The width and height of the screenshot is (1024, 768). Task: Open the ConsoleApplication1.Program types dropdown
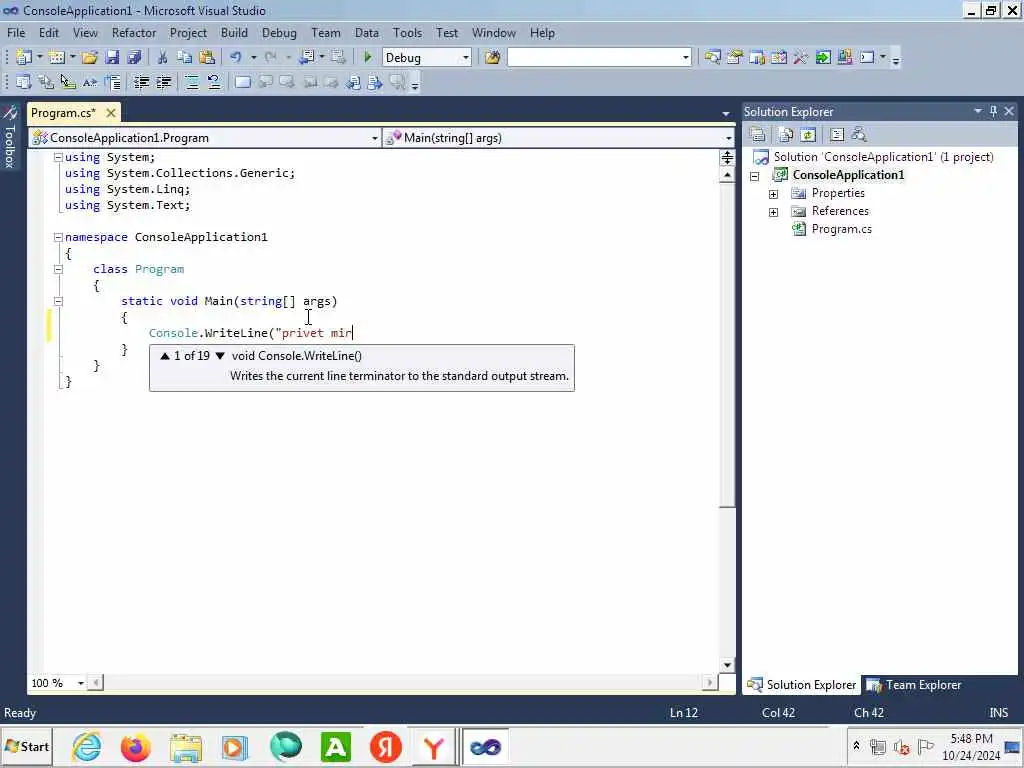(374, 138)
